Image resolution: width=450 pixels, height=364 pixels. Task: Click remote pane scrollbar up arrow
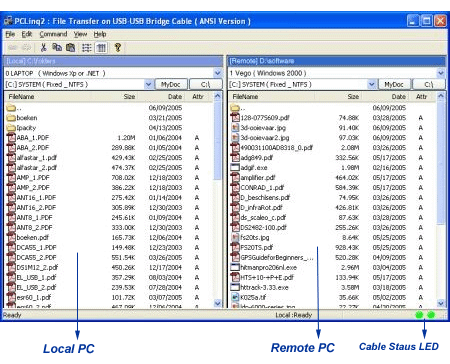[441, 97]
